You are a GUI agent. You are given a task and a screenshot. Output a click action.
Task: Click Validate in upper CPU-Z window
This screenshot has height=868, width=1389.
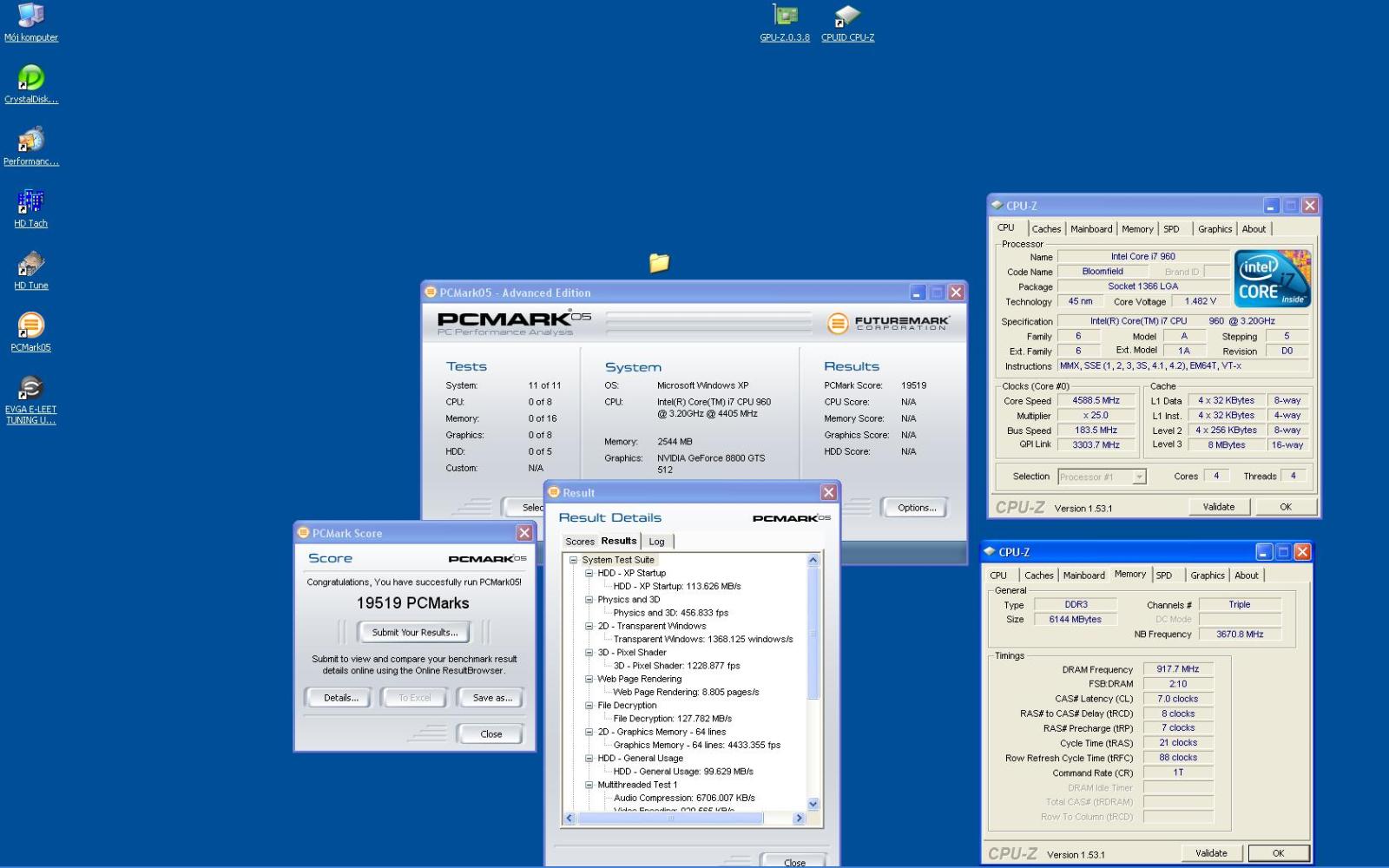coord(1218,507)
